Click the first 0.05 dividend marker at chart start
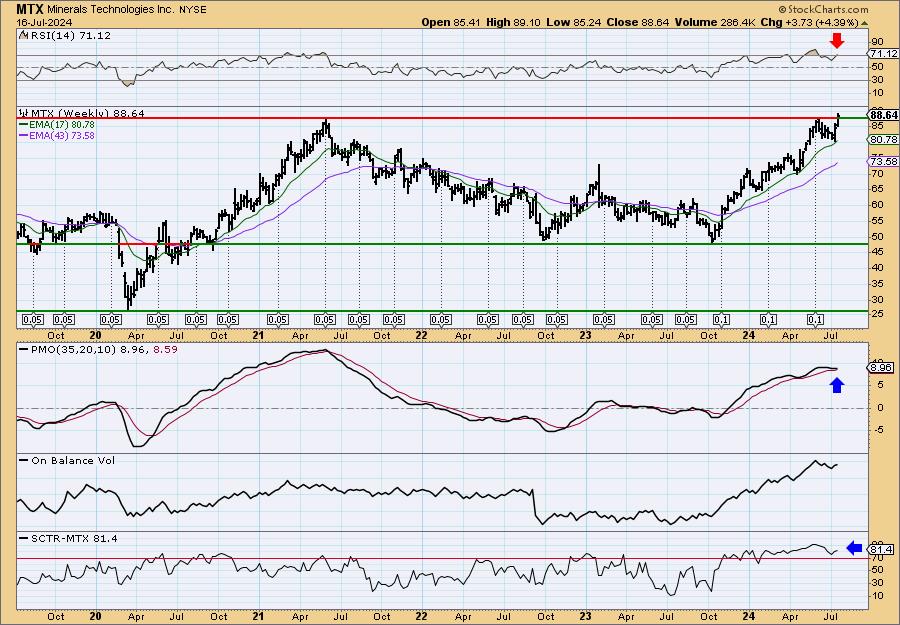Image resolution: width=900 pixels, height=625 pixels. click(33, 320)
